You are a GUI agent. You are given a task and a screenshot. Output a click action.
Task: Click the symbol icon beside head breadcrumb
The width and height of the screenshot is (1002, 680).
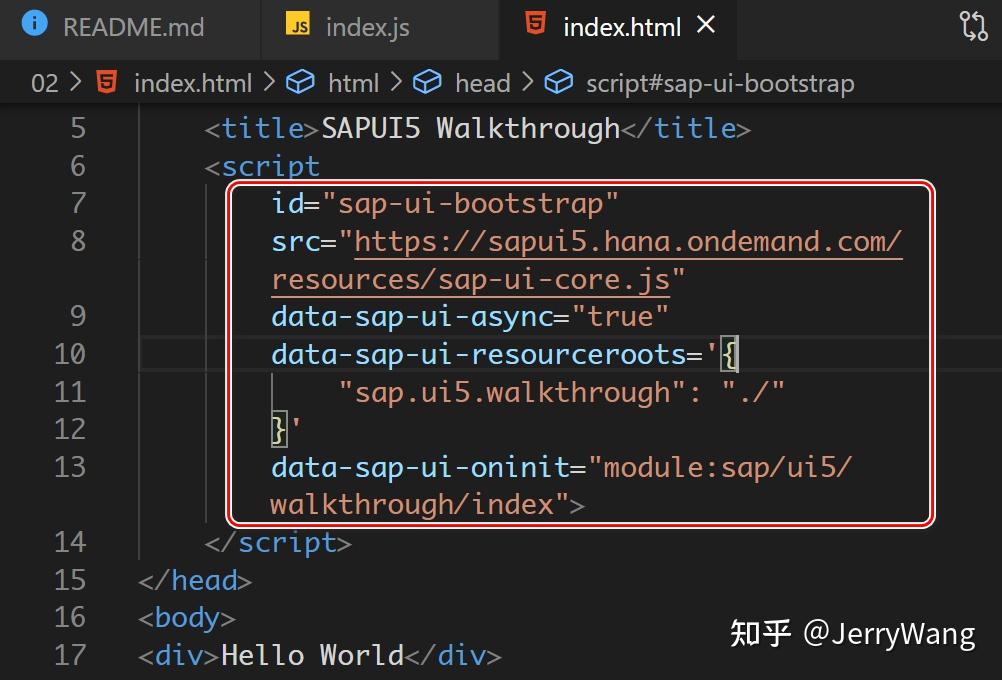pyautogui.click(x=428, y=83)
